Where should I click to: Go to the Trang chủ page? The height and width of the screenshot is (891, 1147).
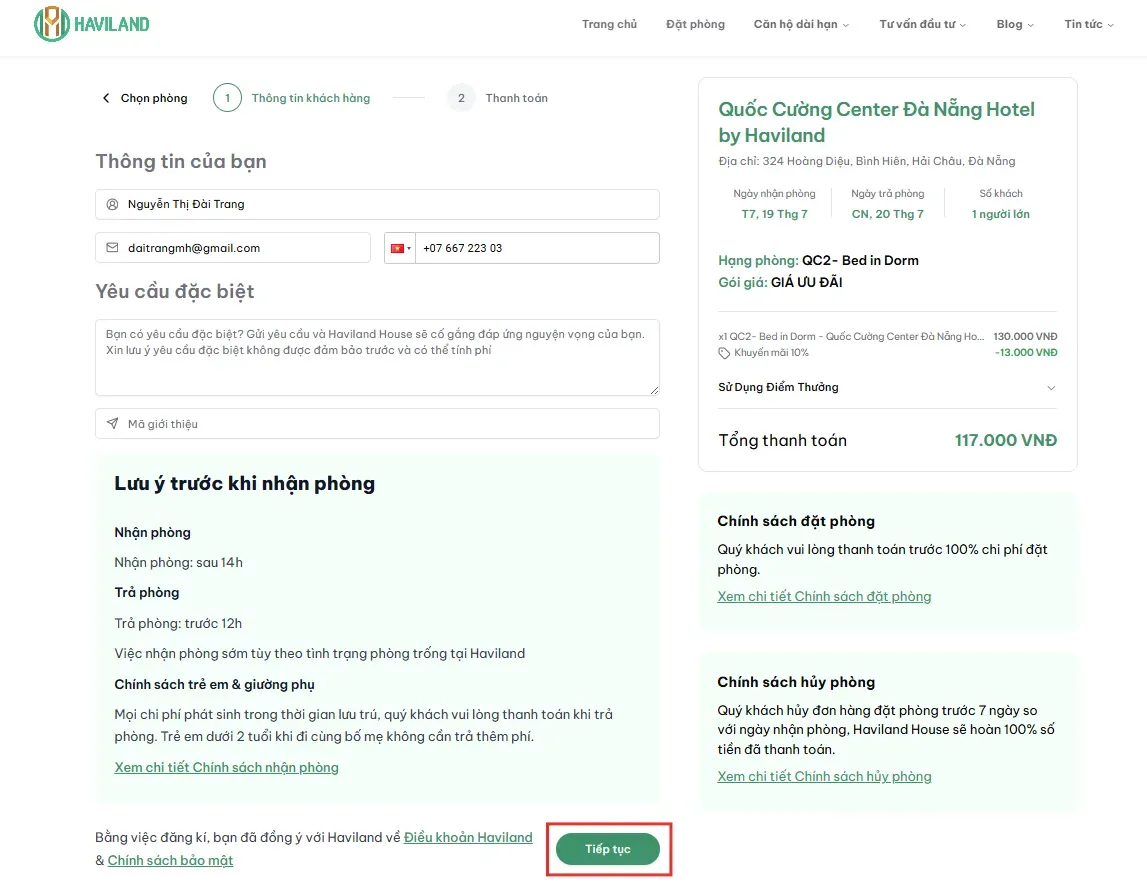coord(609,24)
